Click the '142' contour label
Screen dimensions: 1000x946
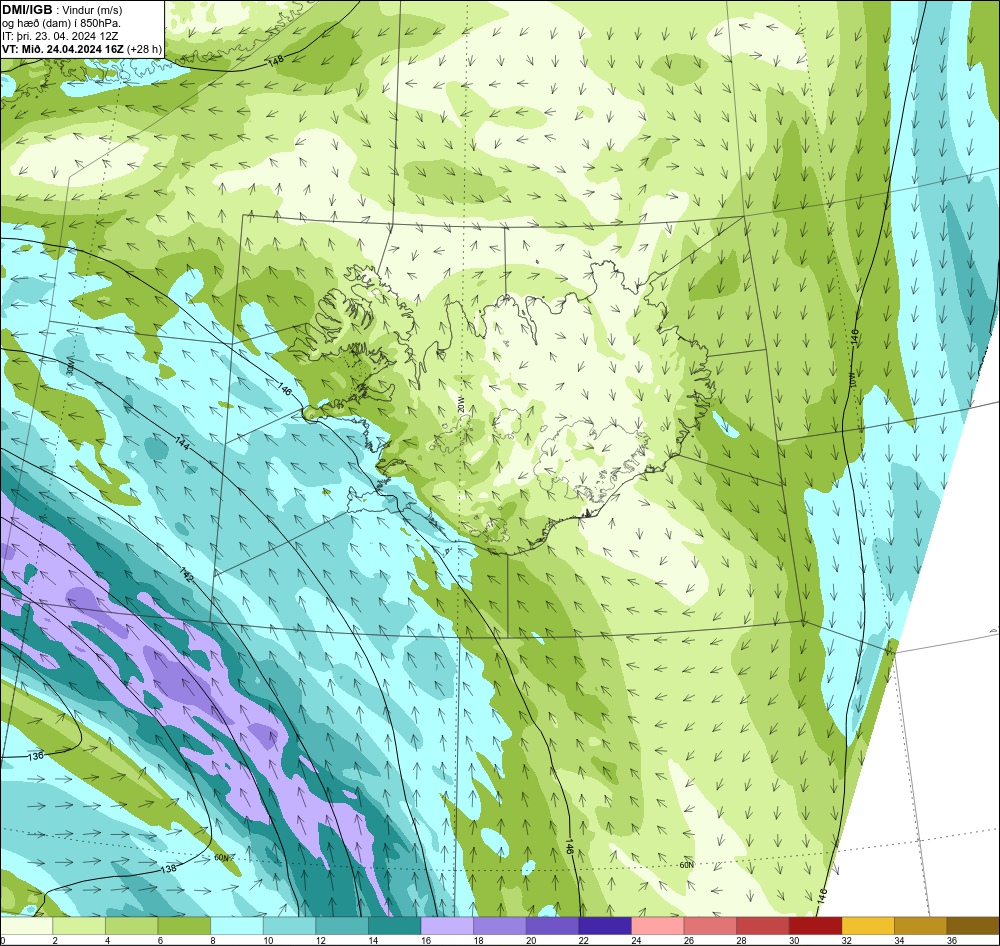[187, 573]
